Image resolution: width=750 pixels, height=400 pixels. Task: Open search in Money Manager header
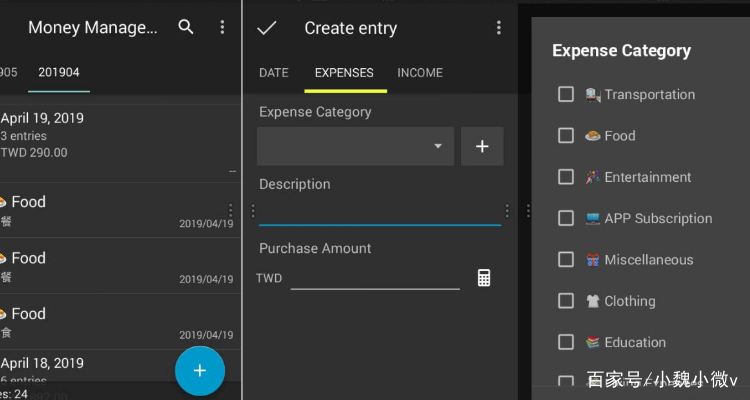pyautogui.click(x=186, y=27)
